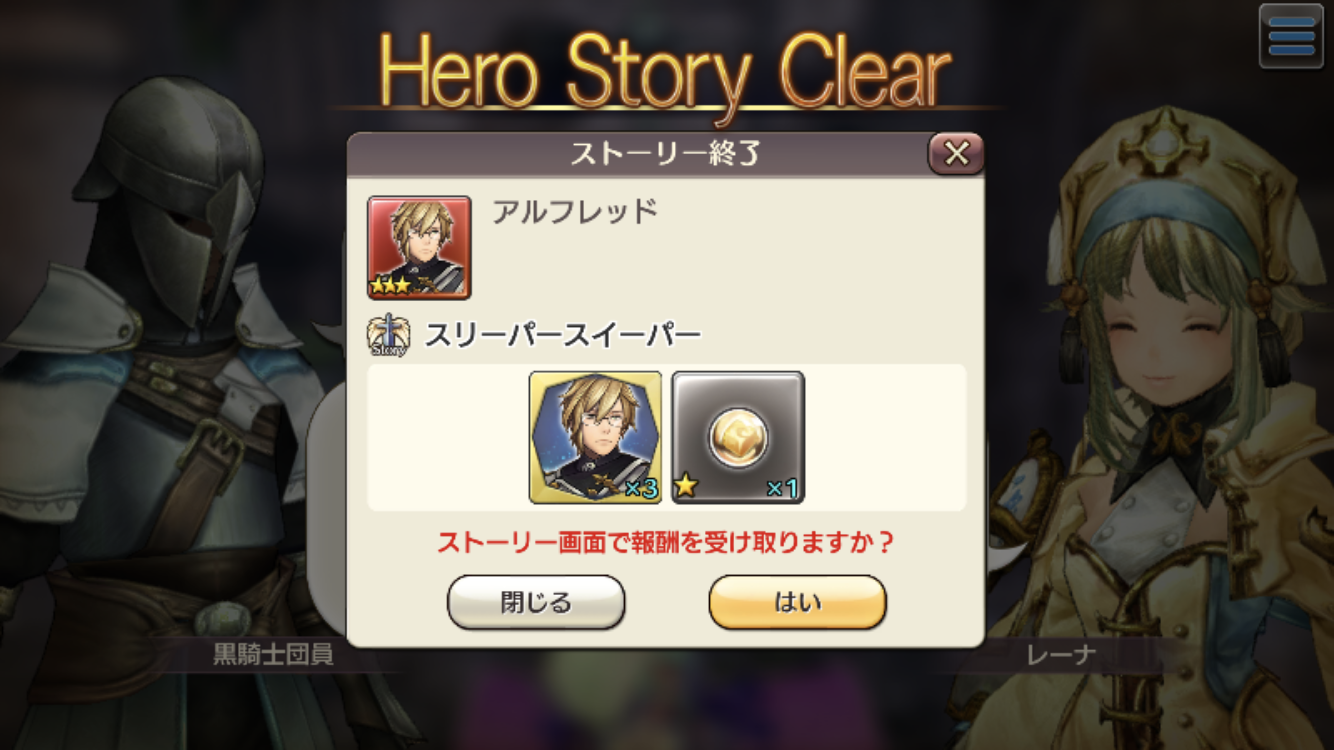
Task: Tap the レーナ name label
Action: point(1062,655)
